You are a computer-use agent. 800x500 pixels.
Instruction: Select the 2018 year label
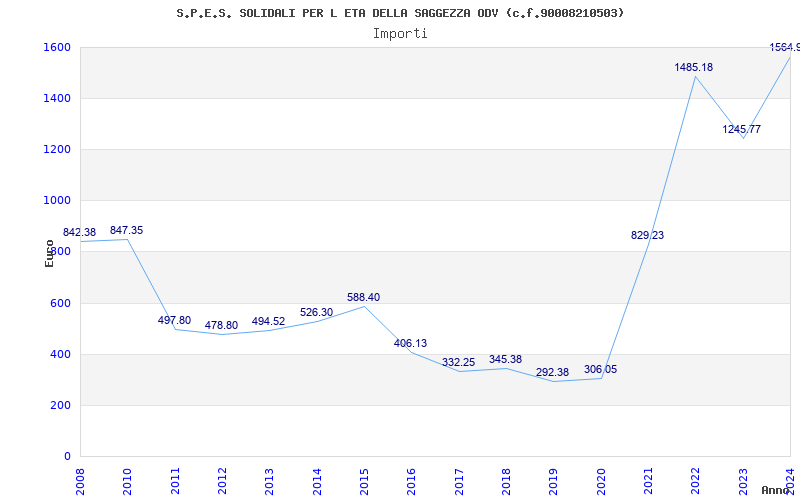point(506,482)
